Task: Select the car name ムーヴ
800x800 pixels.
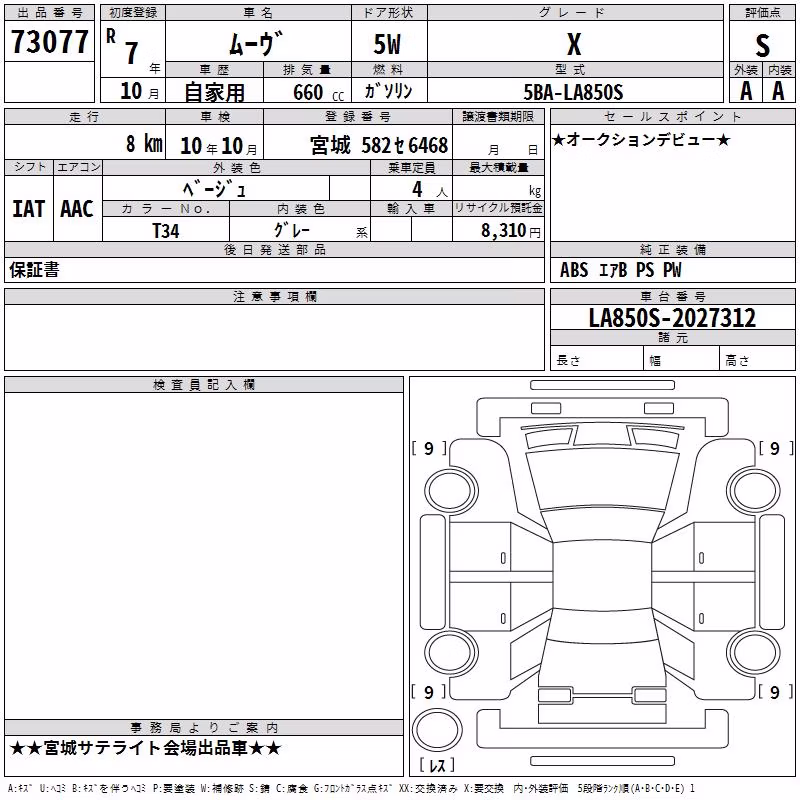Action: [x=256, y=43]
